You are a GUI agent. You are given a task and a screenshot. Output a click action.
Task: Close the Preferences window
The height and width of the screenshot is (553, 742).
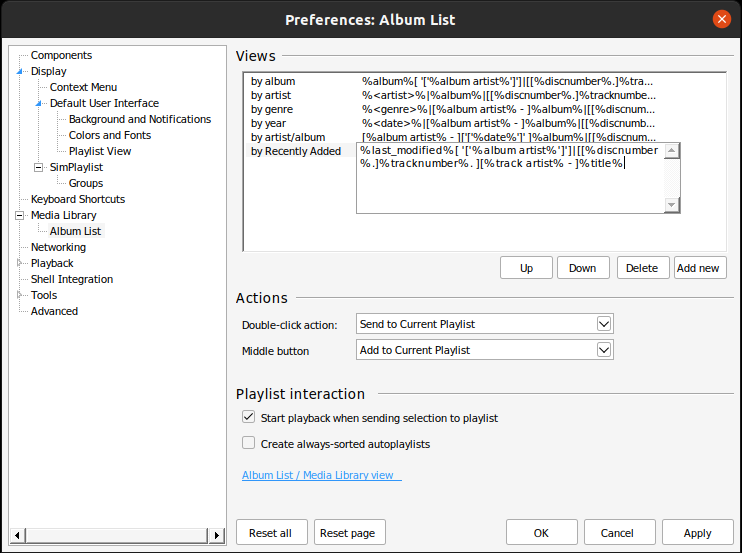click(x=721, y=19)
